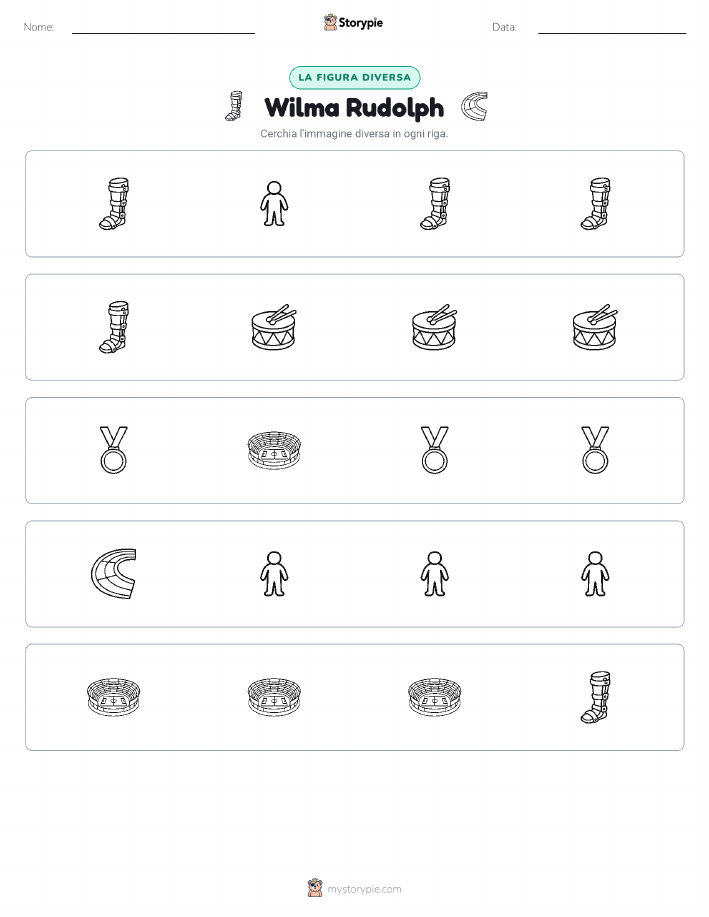Click the last person figure in row four
Viewport: 709px width, 917px height.
(x=595, y=574)
